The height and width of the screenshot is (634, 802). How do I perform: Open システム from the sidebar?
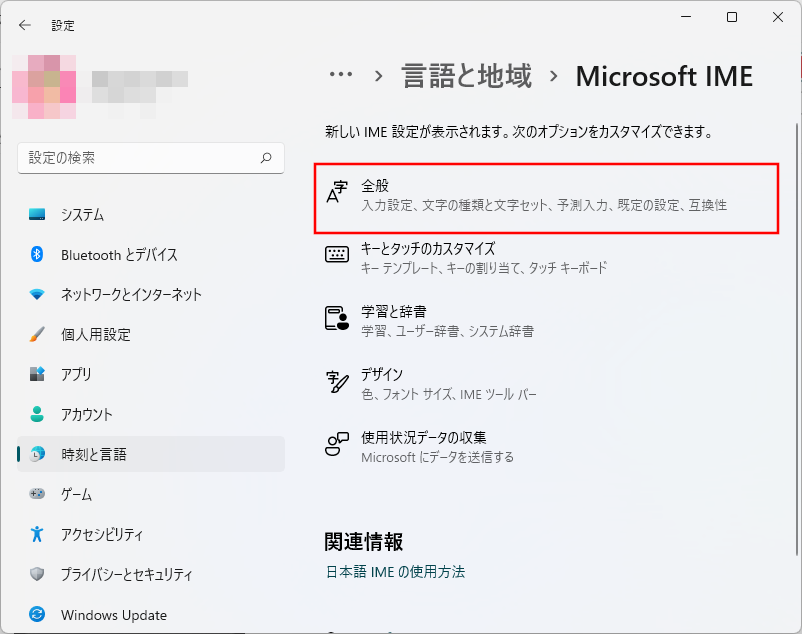click(x=82, y=215)
